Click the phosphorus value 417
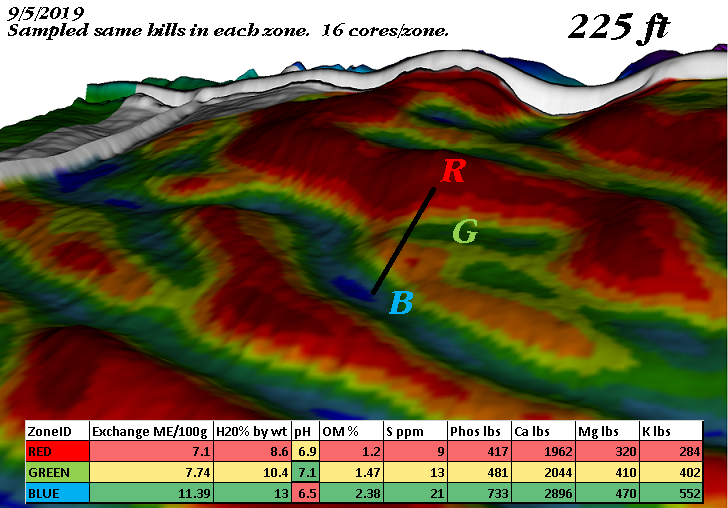This screenshot has height=508, width=728. [x=479, y=451]
